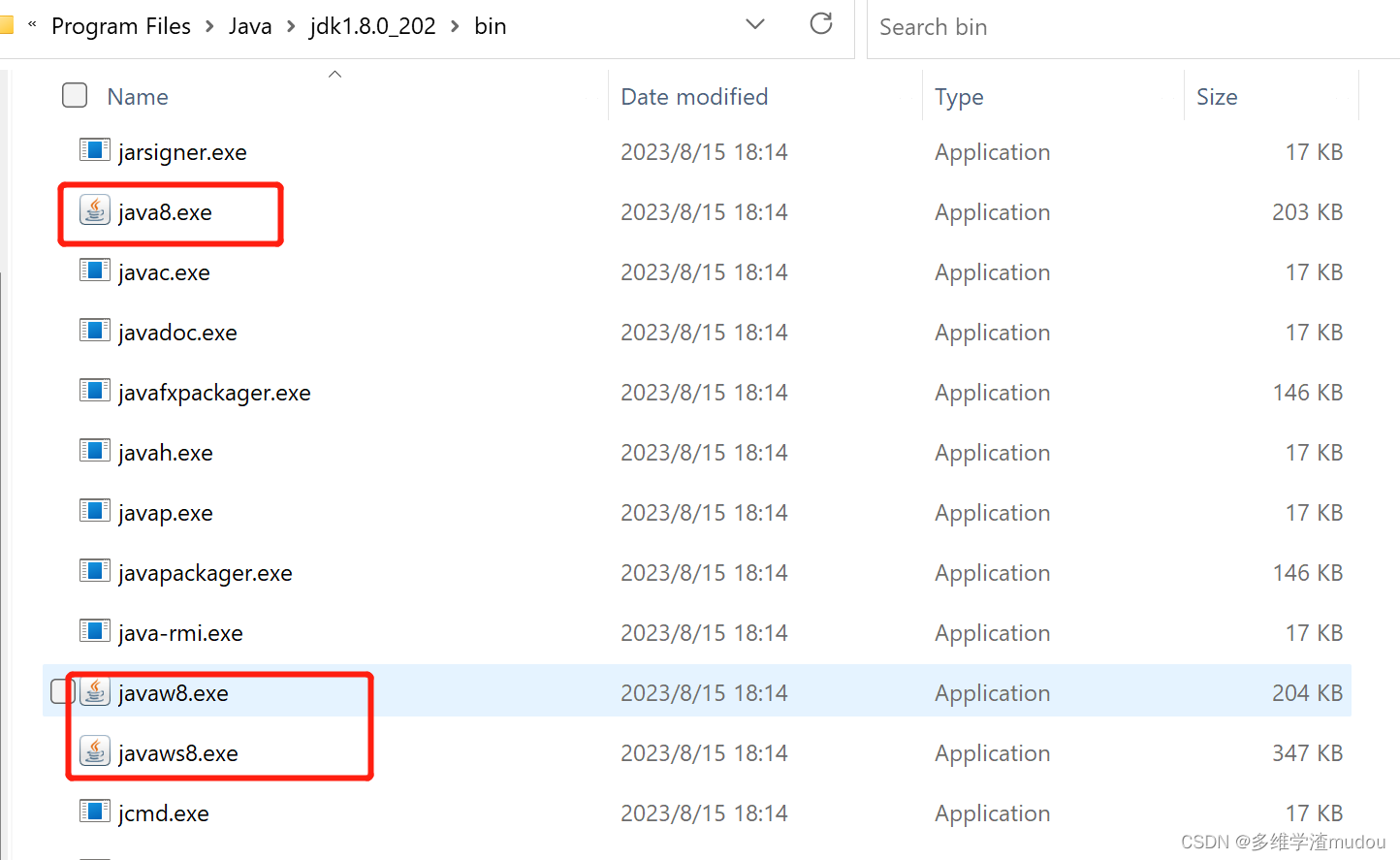Select the folder icon at the path start
1400x860 pixels.
pyautogui.click(x=8, y=24)
